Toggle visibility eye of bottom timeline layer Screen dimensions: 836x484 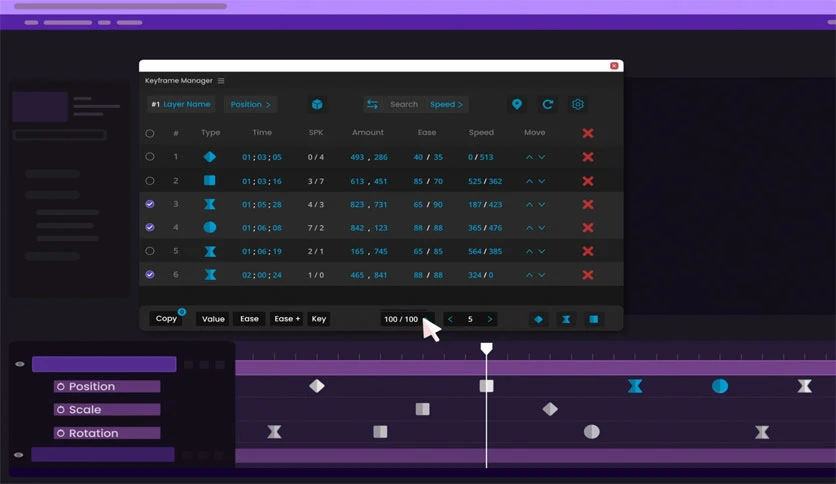(x=19, y=455)
